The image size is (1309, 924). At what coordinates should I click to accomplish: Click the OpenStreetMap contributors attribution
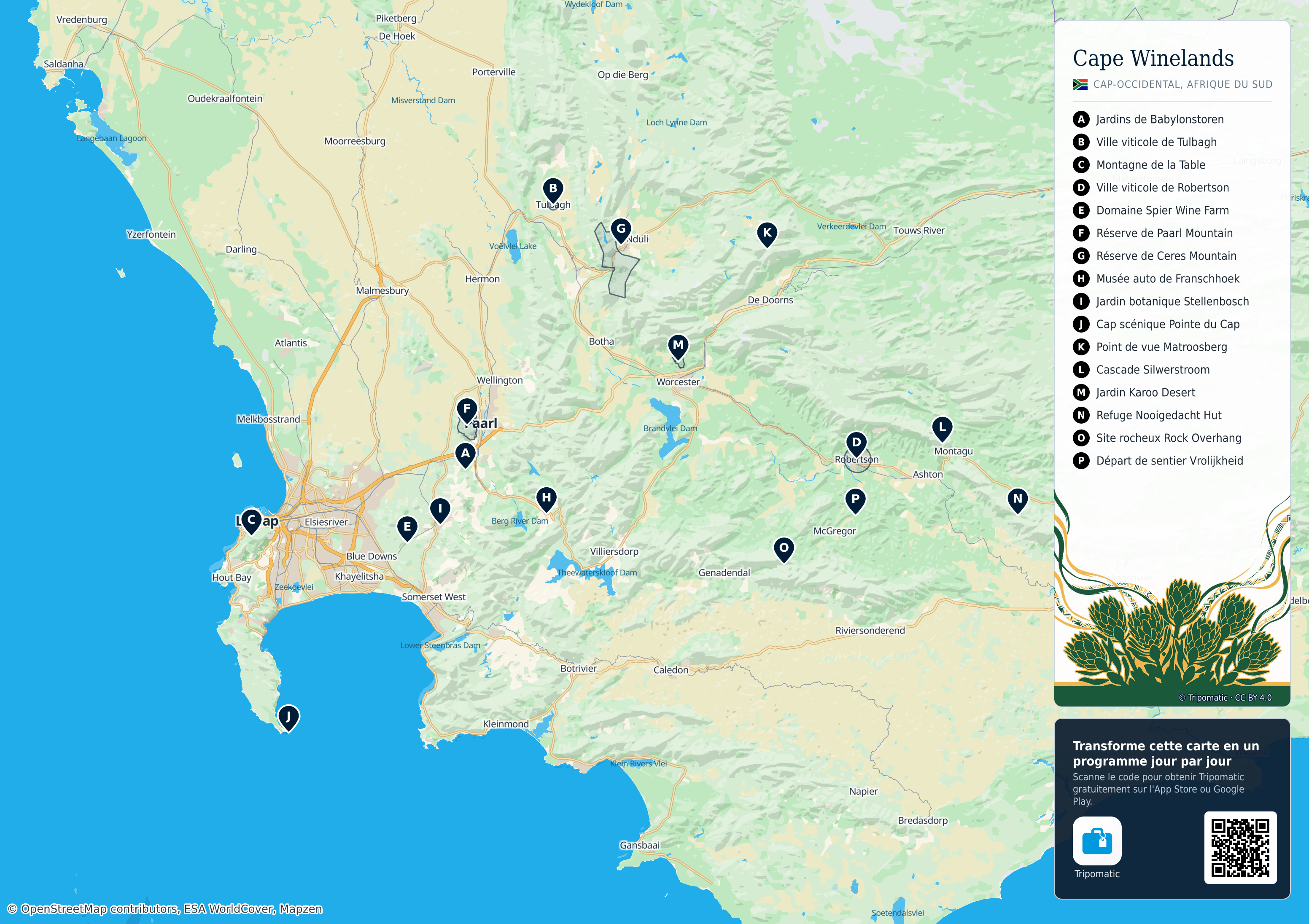point(165,908)
